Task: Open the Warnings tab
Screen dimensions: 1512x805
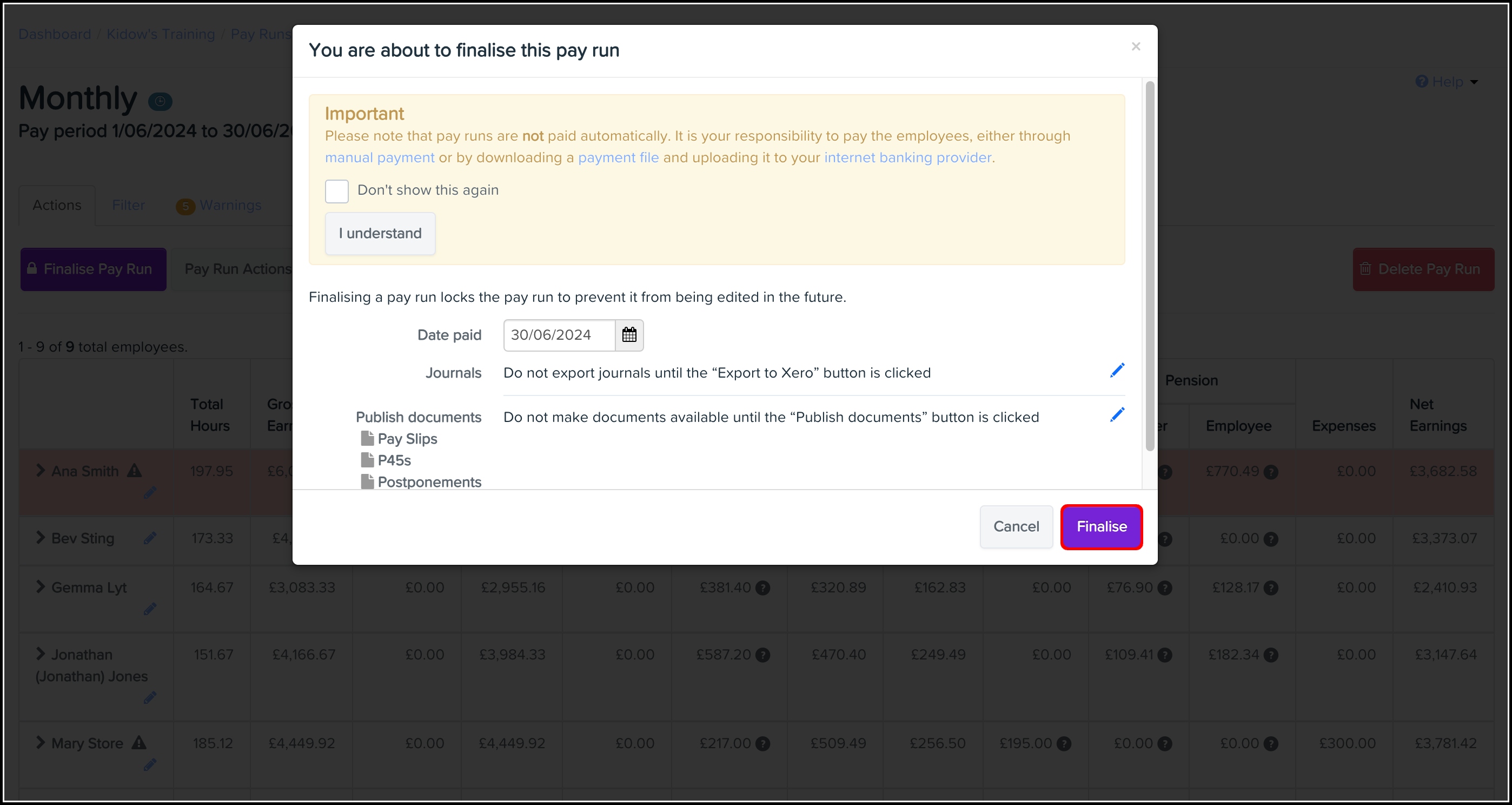Action: pos(219,206)
